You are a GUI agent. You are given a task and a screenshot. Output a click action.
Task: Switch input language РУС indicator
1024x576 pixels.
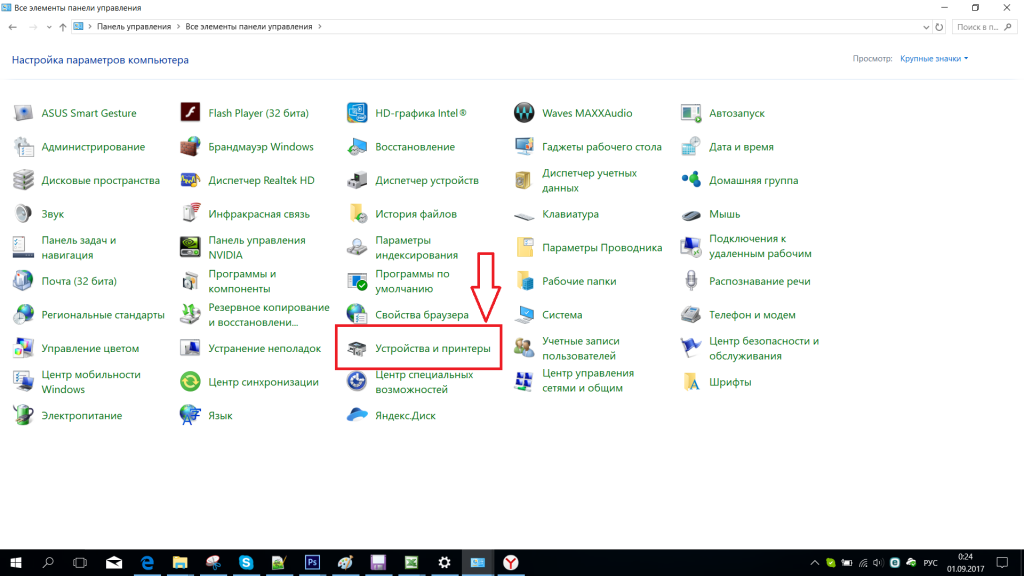tap(930, 563)
